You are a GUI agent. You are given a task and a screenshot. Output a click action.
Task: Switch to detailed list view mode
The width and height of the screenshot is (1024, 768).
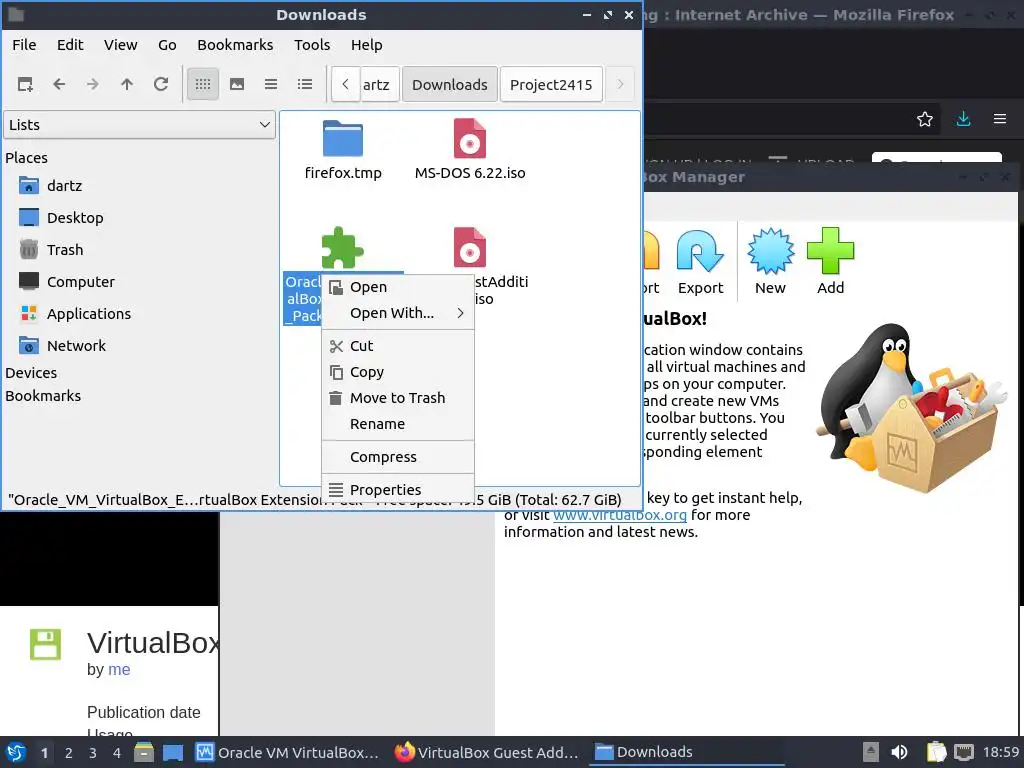305,84
